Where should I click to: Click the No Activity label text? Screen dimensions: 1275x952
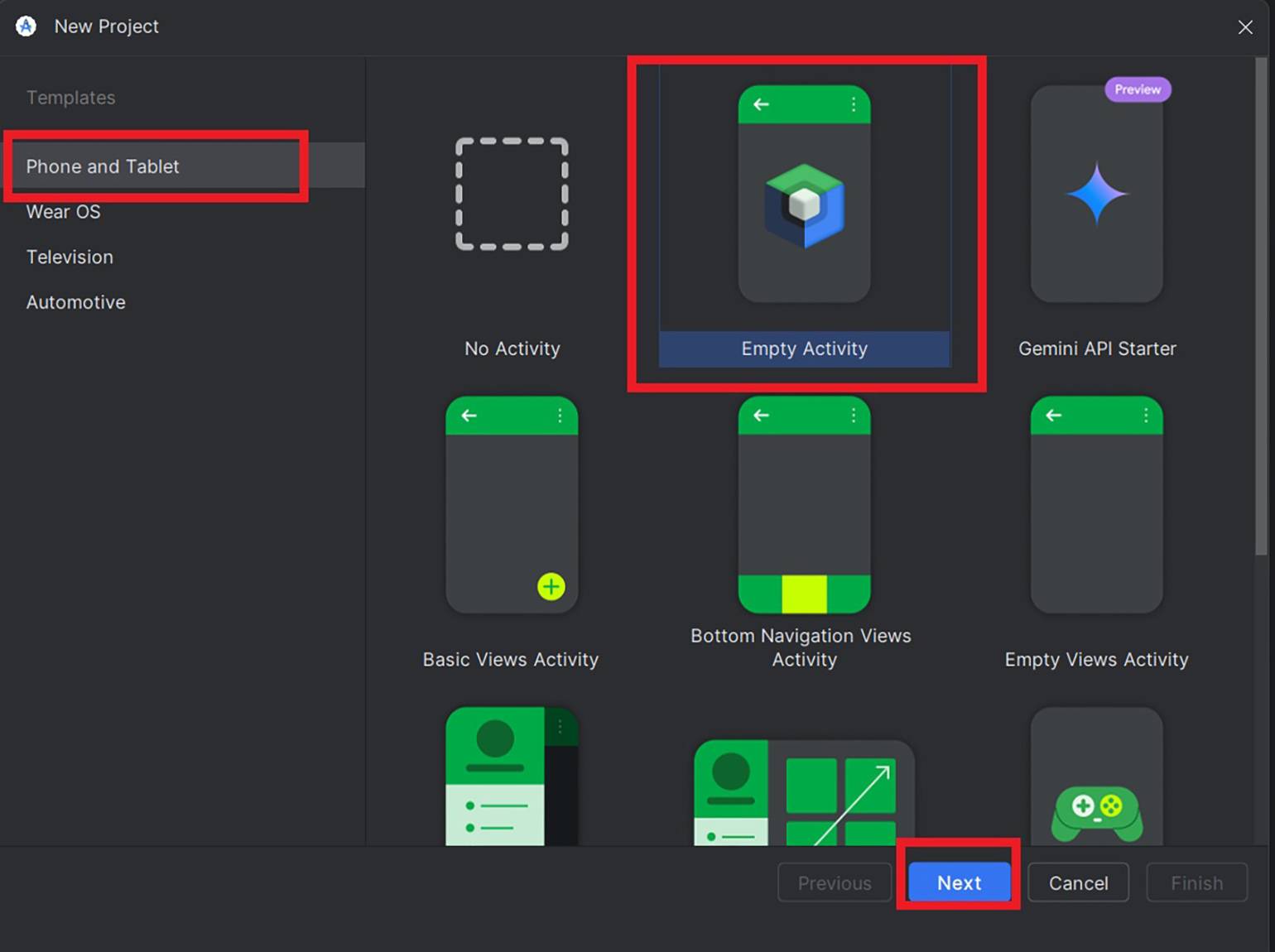tap(512, 349)
